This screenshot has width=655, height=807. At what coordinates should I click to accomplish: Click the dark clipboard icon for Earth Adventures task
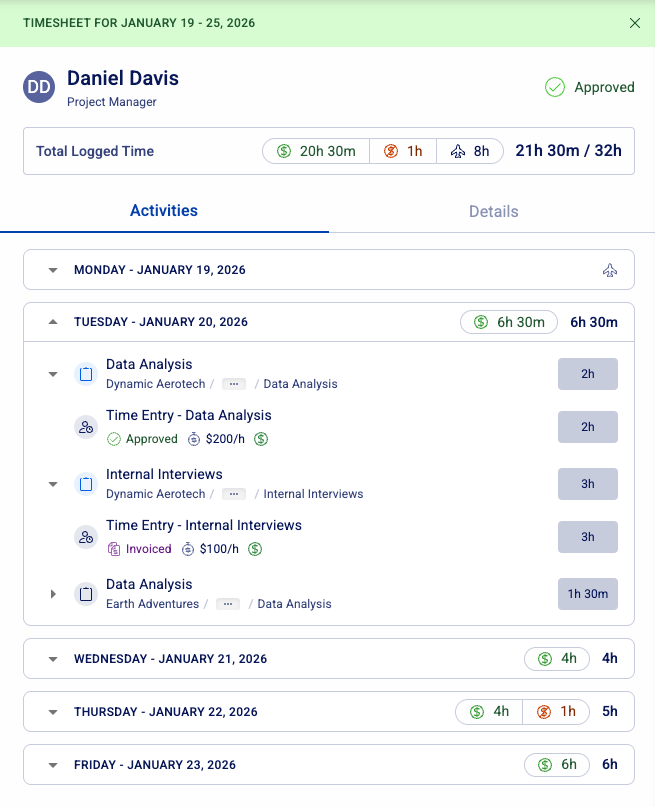click(86, 594)
